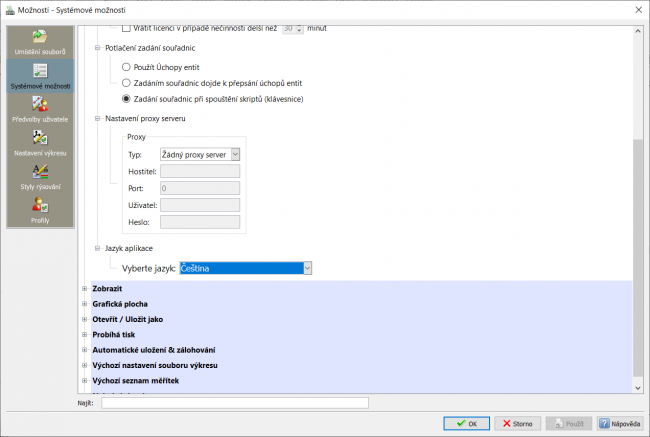Viewport: 650px width, 437px height.
Task: Click the Najít search field
Action: pos(235,403)
